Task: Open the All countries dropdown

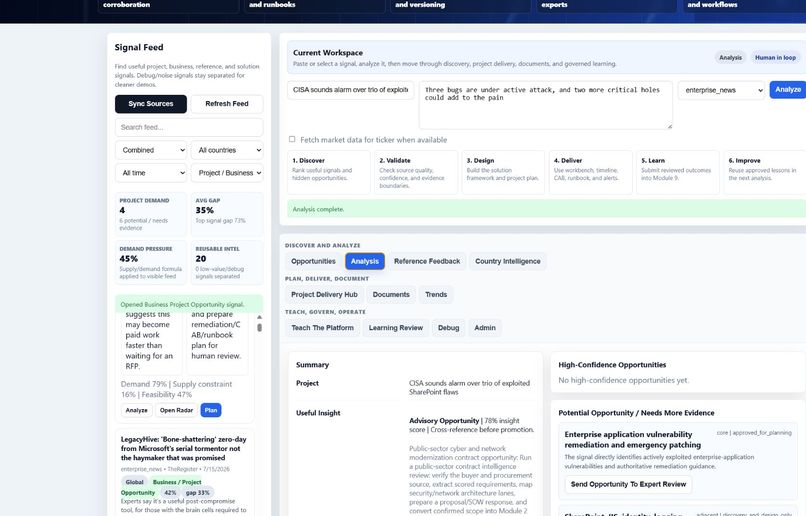Action: pos(227,150)
